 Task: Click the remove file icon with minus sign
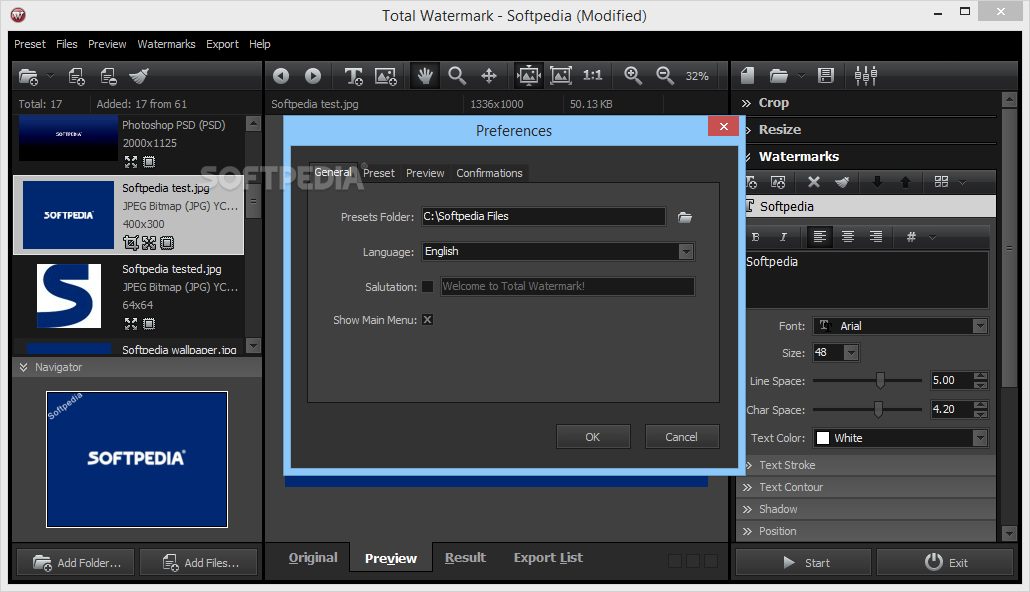tap(108, 77)
